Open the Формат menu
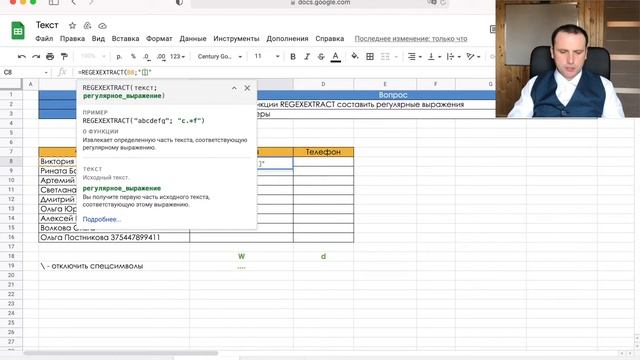The width and height of the screenshot is (640, 360). tap(159, 39)
